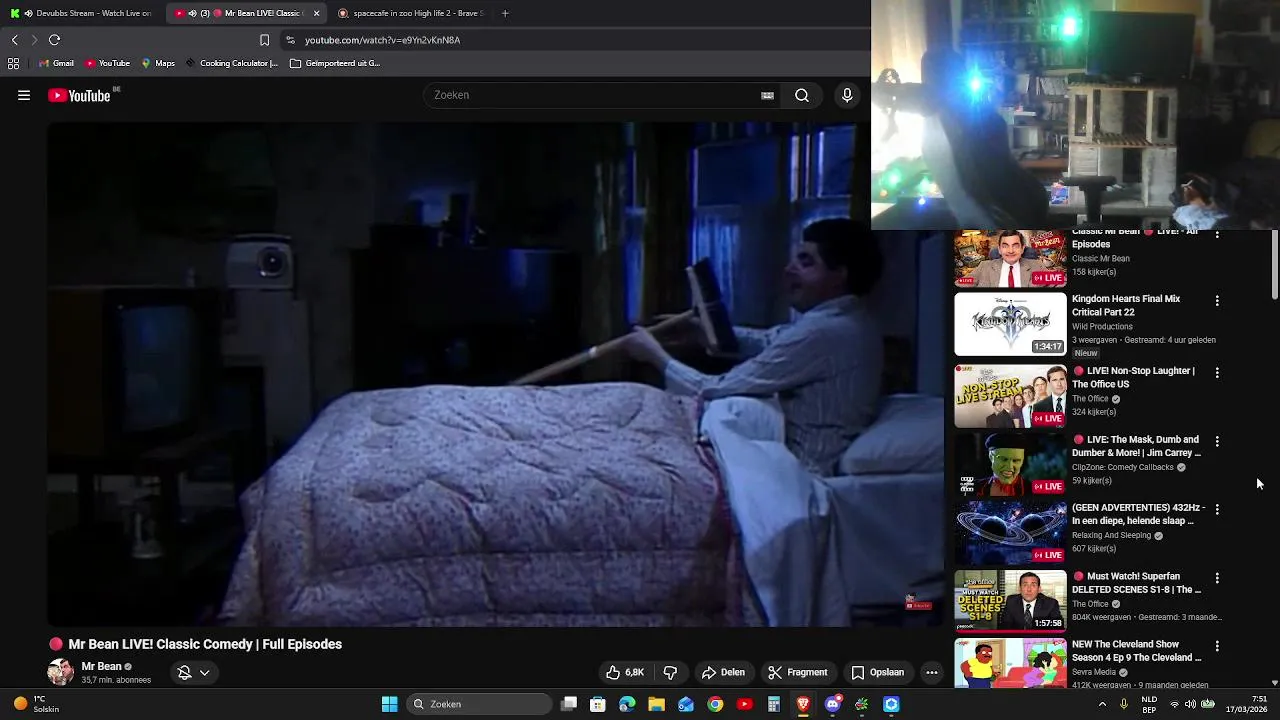The image size is (1280, 720).
Task: Like the Mr Bean video
Action: [x=625, y=673]
